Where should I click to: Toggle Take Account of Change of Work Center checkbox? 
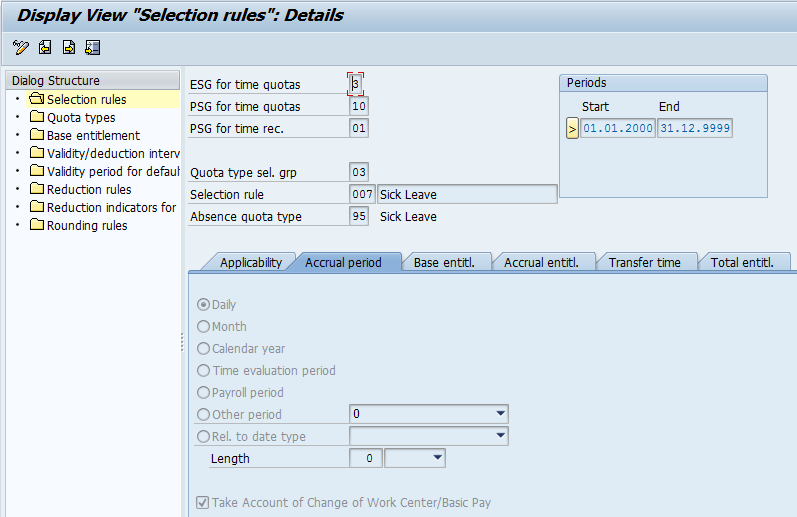tap(204, 503)
